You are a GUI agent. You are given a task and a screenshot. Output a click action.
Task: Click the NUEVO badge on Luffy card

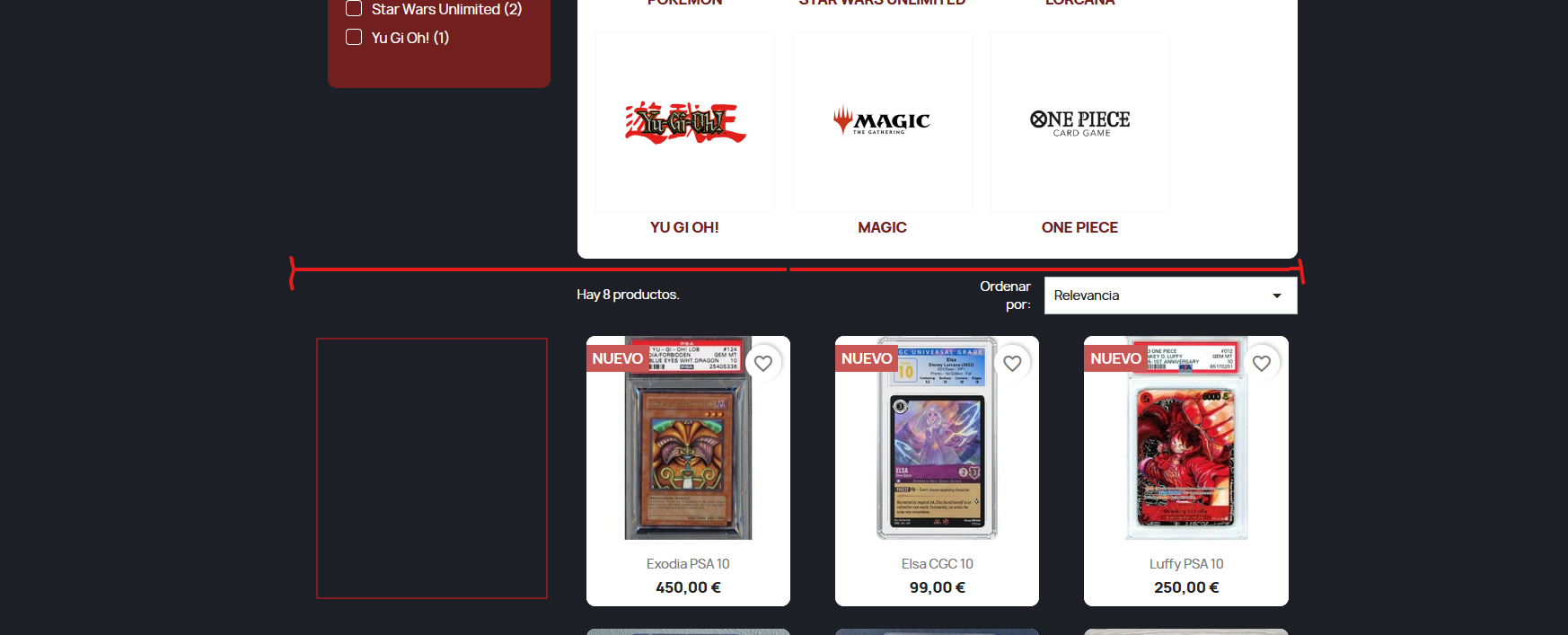[x=1115, y=358]
